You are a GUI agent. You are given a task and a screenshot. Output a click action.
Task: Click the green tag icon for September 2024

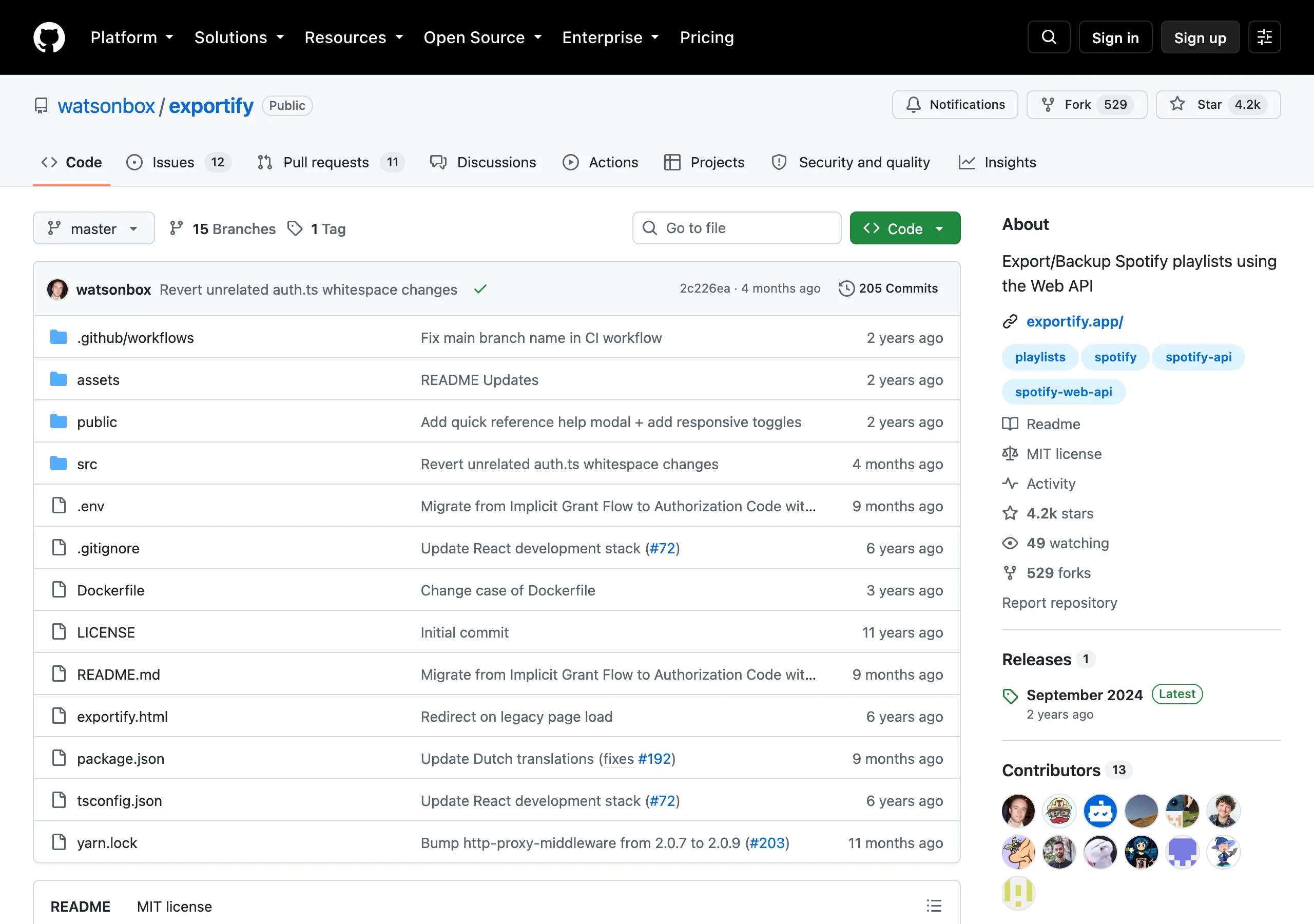pyautogui.click(x=1010, y=696)
